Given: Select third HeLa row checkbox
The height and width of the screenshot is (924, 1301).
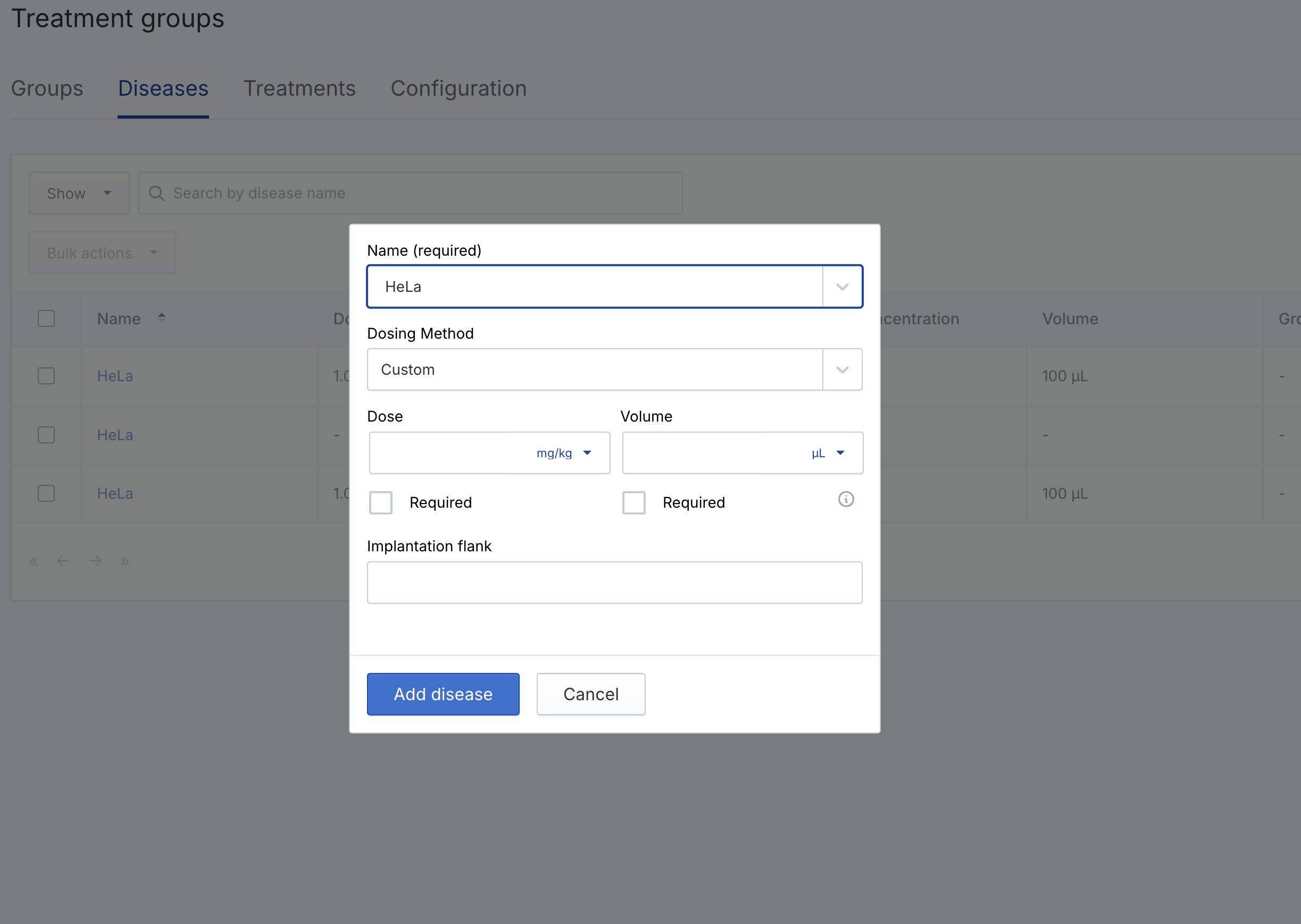Looking at the screenshot, I should tap(46, 493).
